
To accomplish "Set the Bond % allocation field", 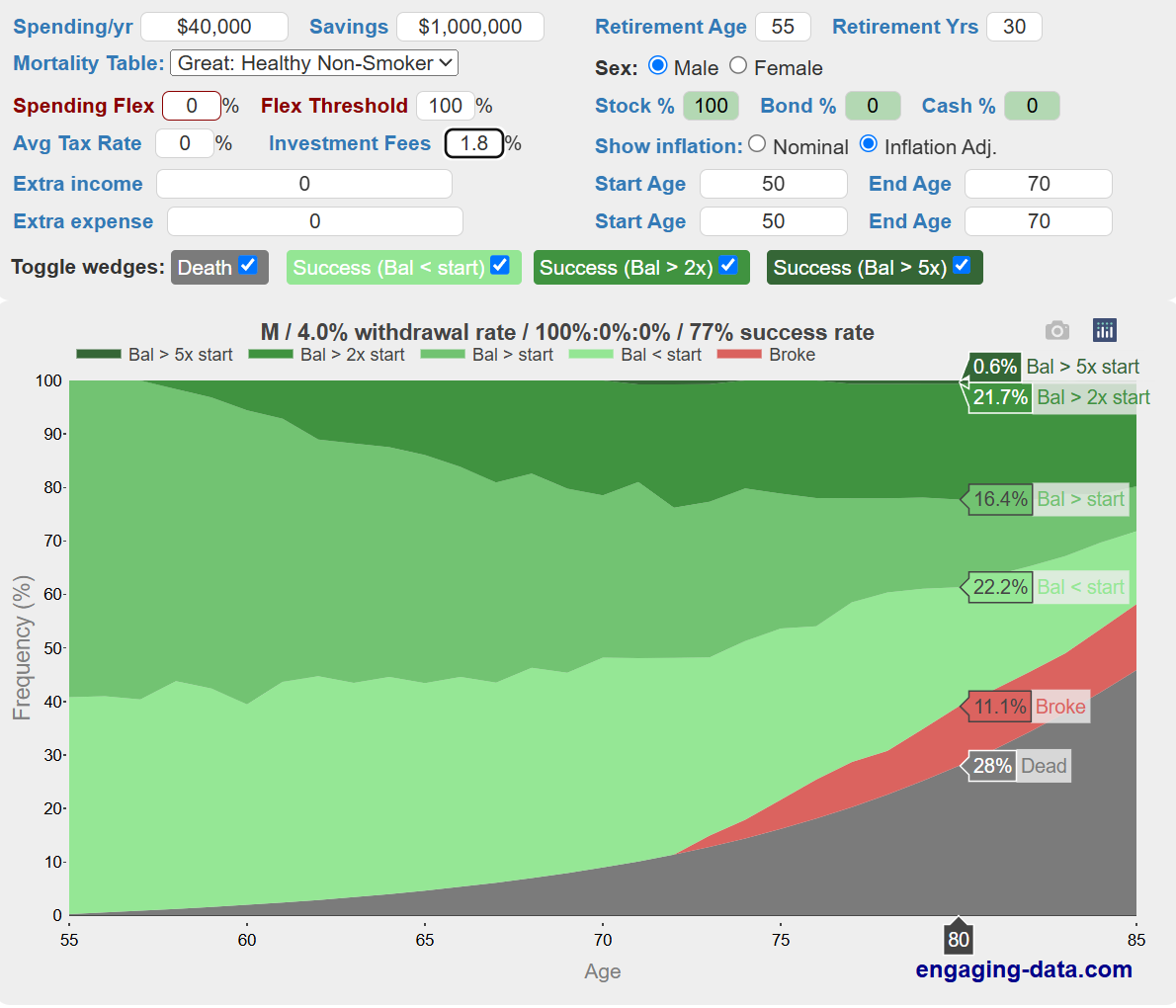I will coord(873,106).
